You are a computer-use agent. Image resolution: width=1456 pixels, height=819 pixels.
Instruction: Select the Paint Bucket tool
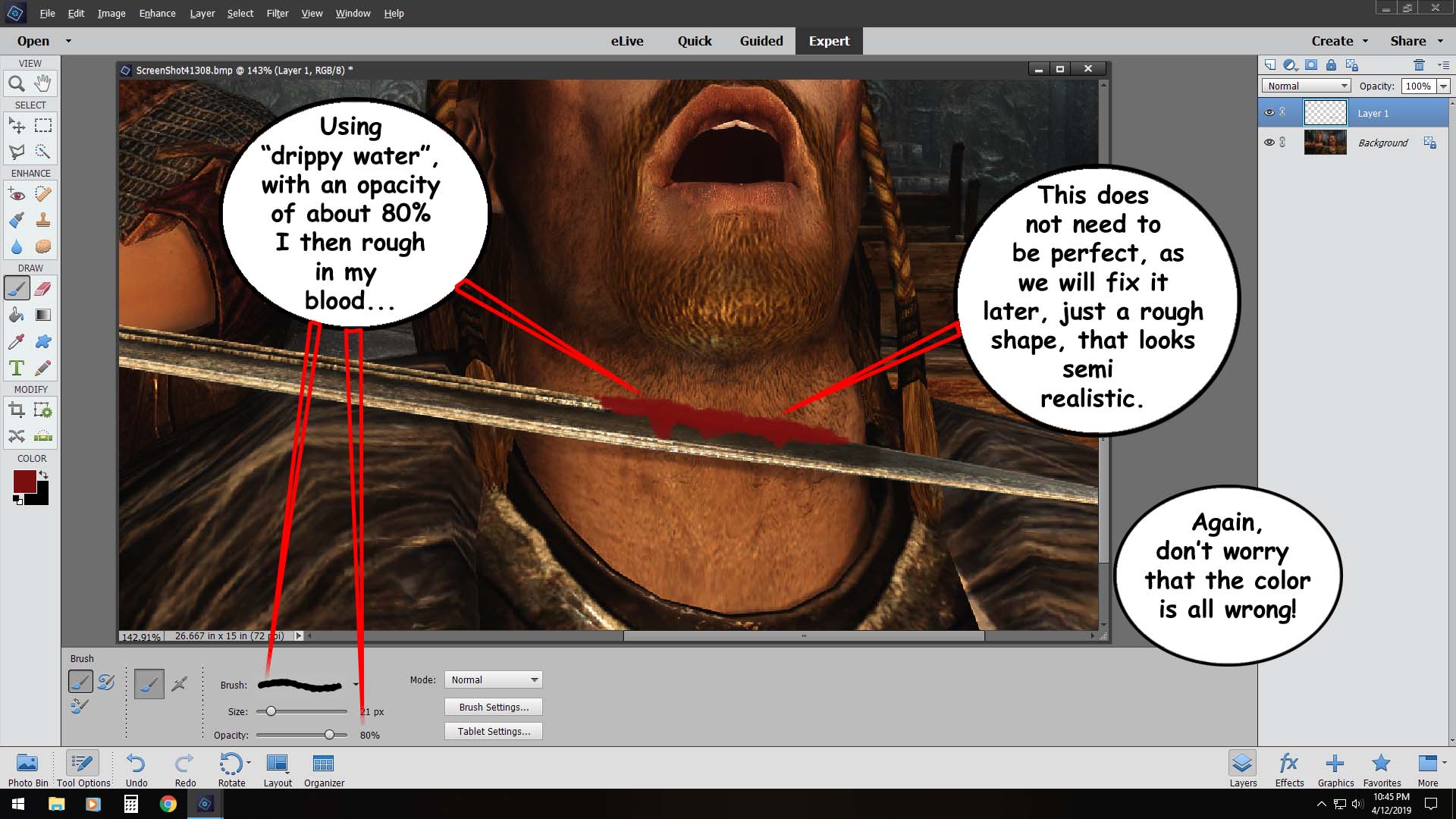click(17, 315)
